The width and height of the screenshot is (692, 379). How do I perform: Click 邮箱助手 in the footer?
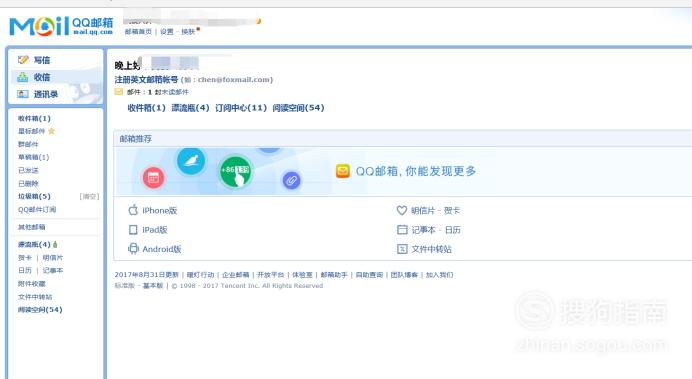pyautogui.click(x=334, y=275)
